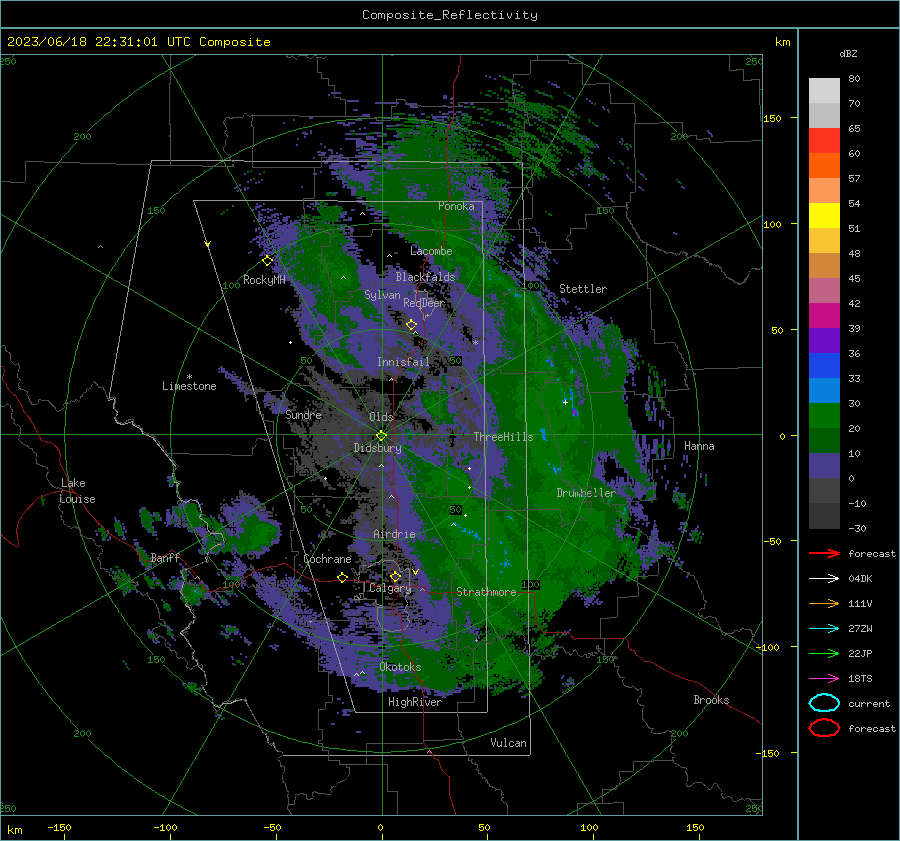The image size is (900, 841).
Task: Select the magenta 18TS arrow icon
Action: (x=824, y=679)
